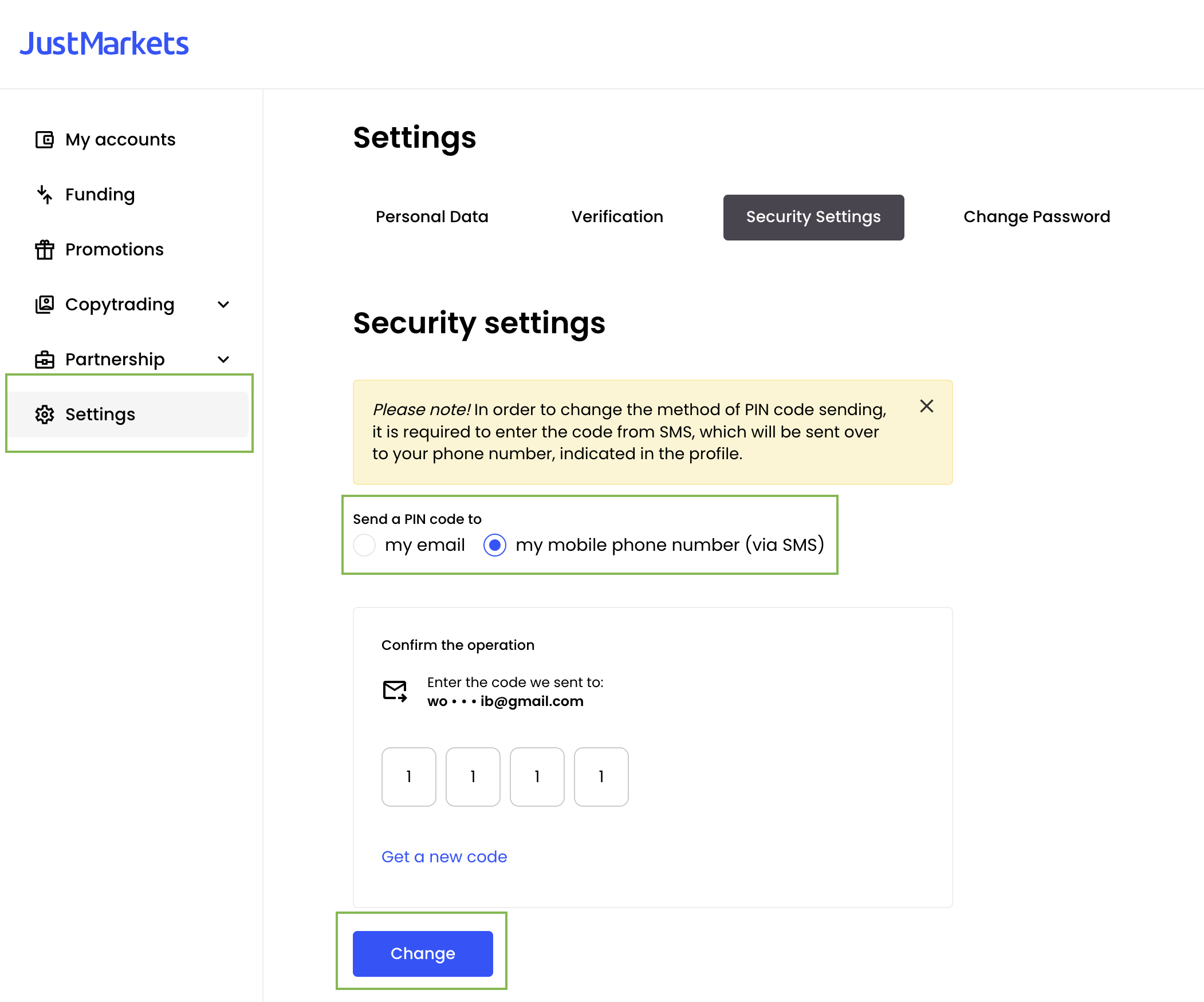Image resolution: width=1204 pixels, height=1002 pixels.
Task: Click the Funding arrows icon
Action: tap(44, 194)
